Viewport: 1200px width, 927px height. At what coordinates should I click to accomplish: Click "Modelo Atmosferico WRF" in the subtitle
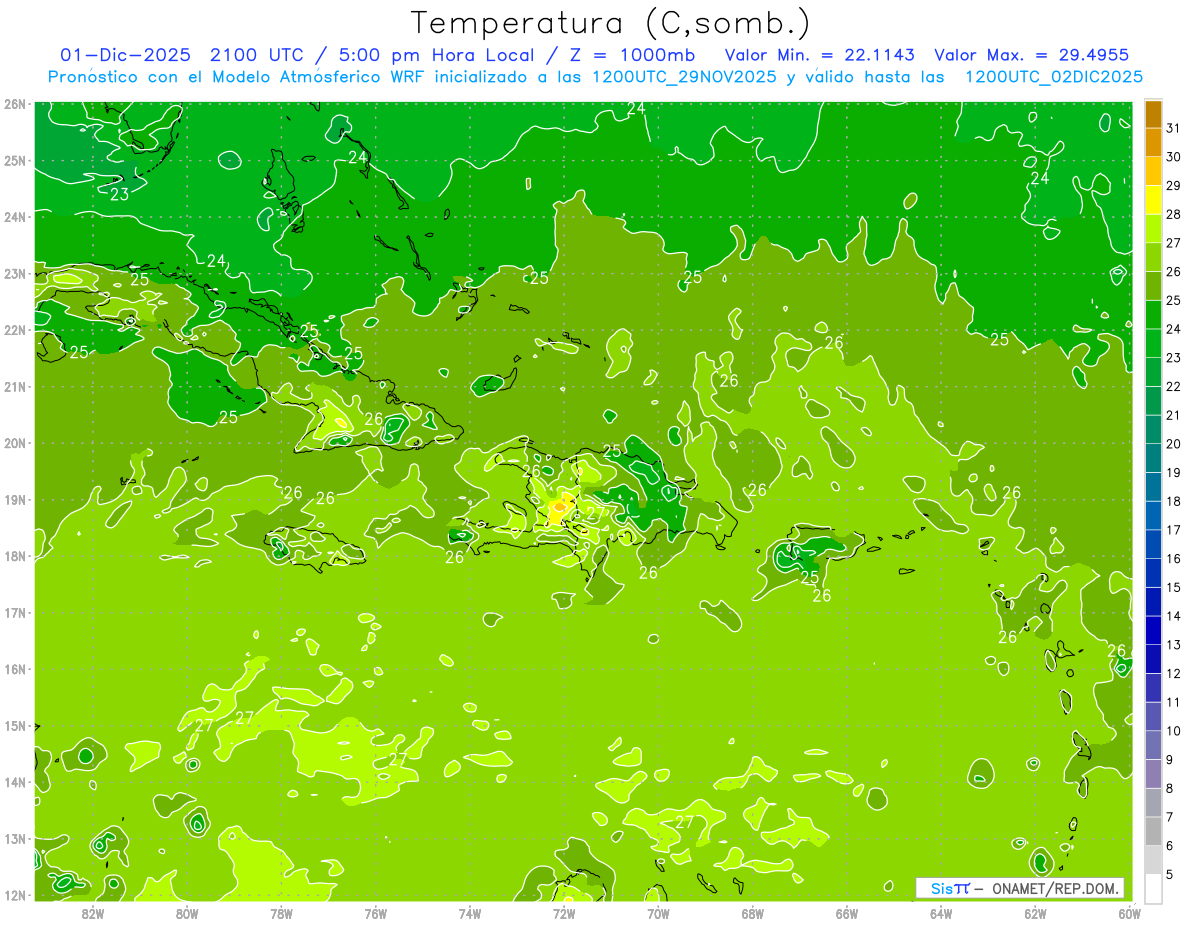coord(317,77)
